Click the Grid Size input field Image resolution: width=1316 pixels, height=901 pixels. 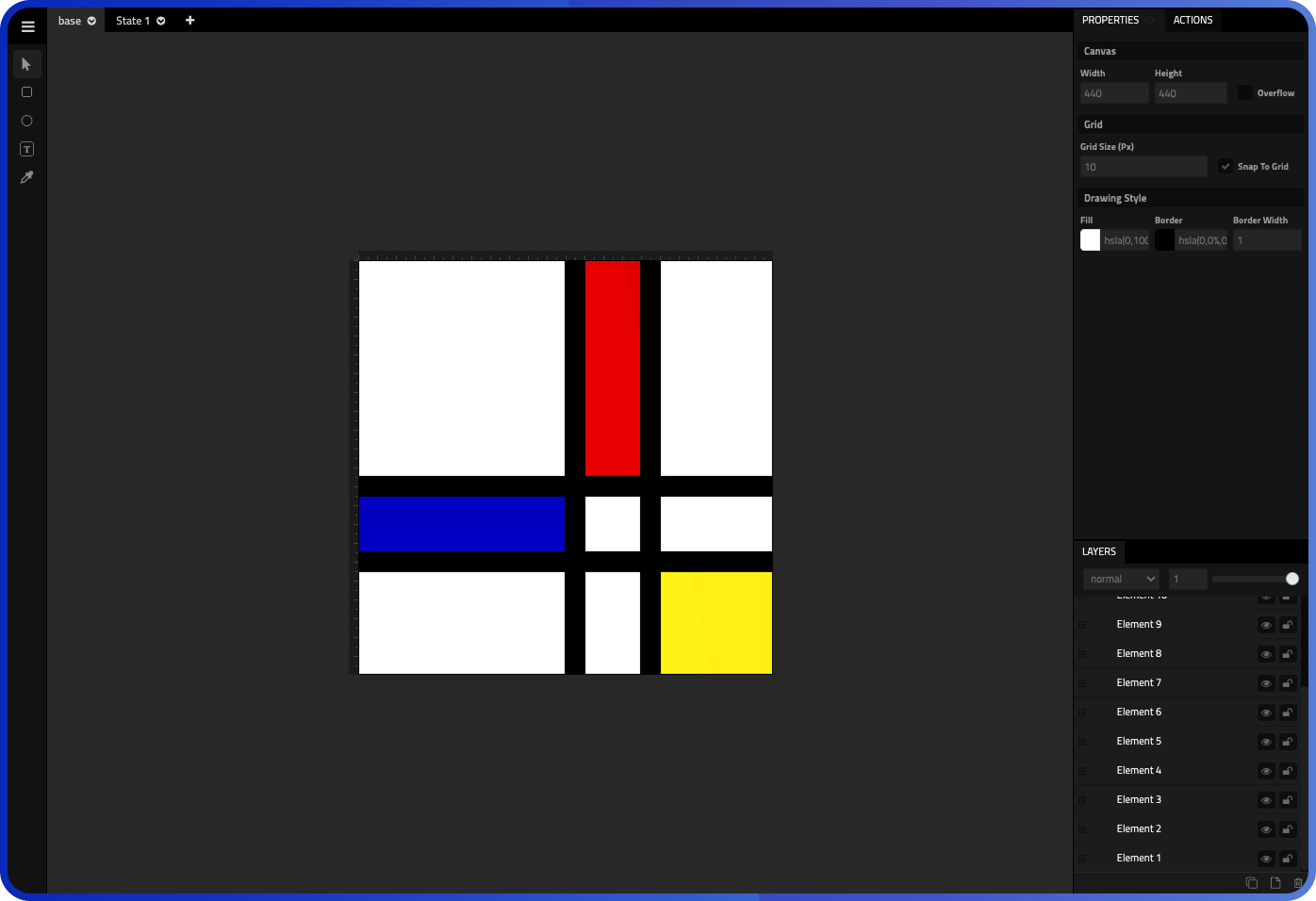tap(1143, 167)
